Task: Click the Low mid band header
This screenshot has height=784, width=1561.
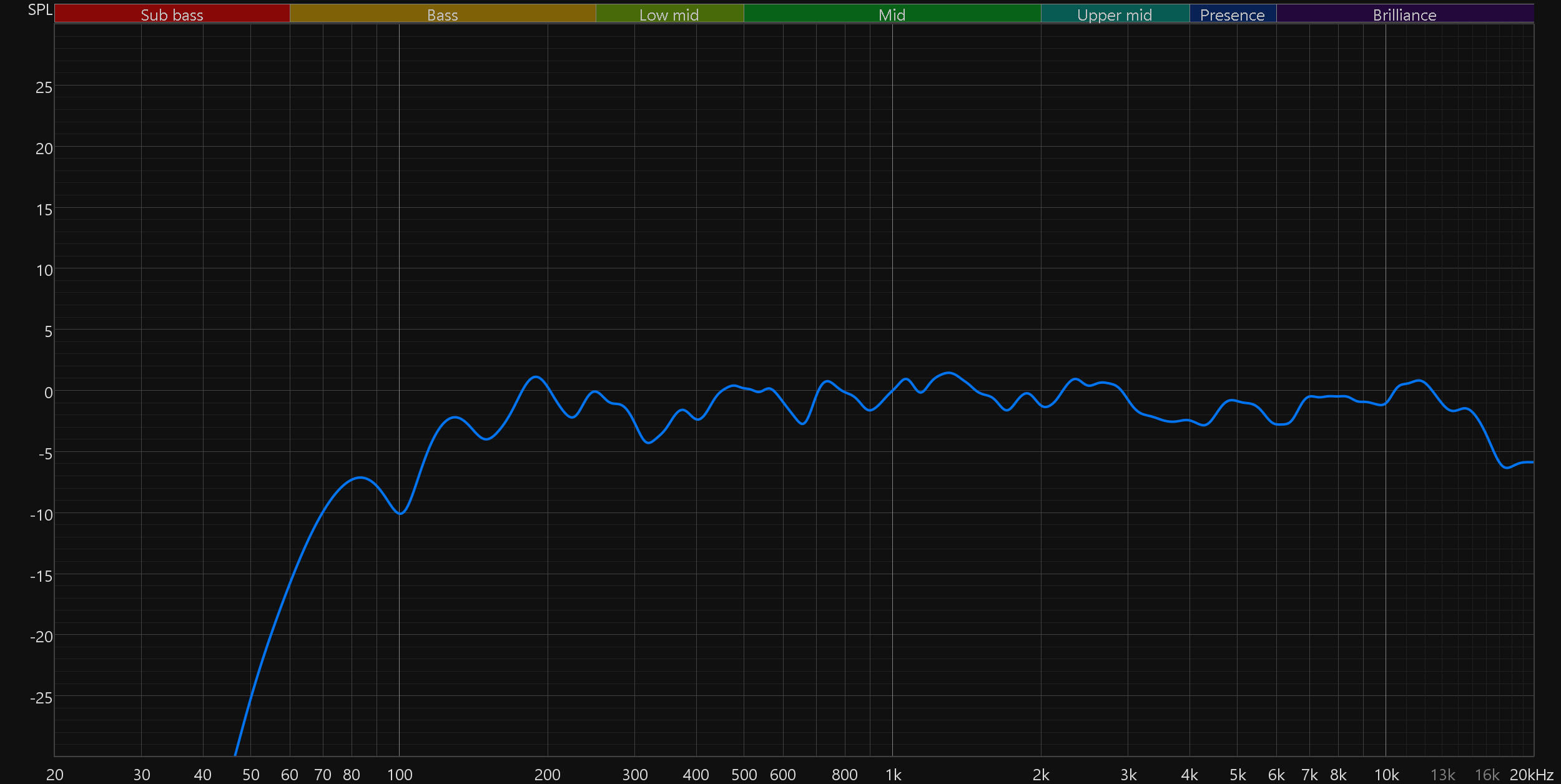Action: point(669,14)
